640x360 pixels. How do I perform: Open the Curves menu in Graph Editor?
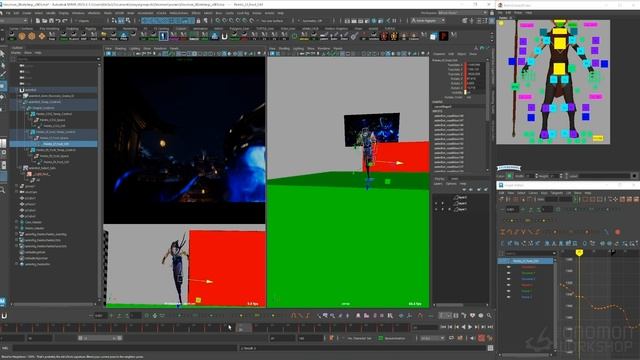[533, 193]
